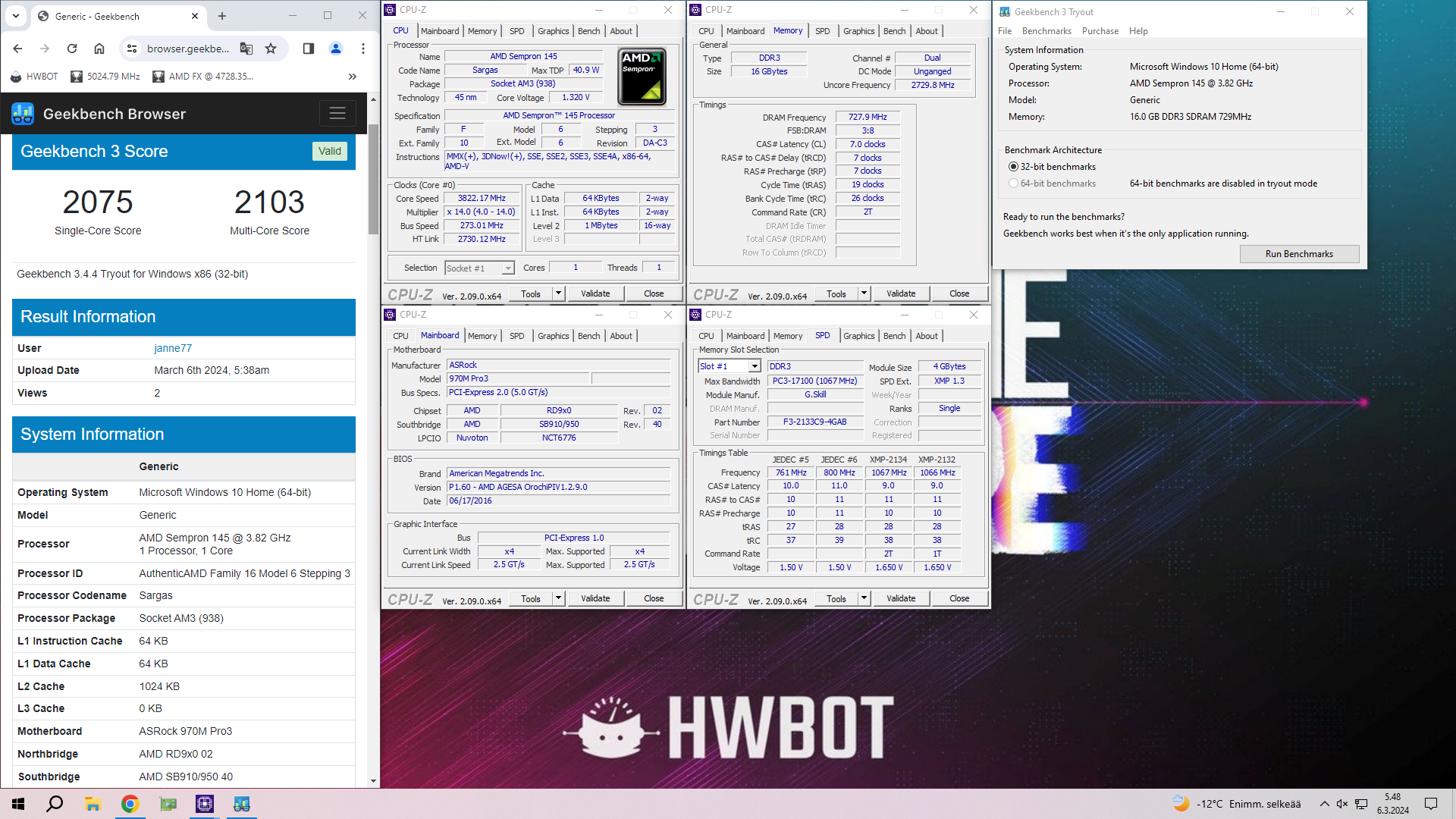Open the Chrome profile avatar
Image resolution: width=1456 pixels, height=819 pixels.
[x=336, y=49]
